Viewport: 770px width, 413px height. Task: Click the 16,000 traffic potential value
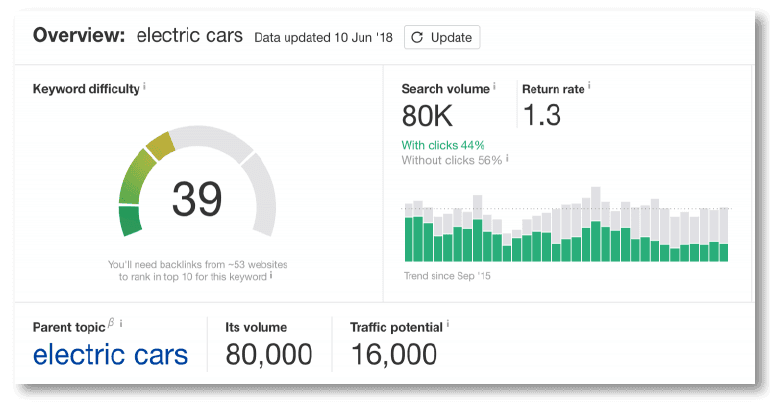[x=393, y=354]
